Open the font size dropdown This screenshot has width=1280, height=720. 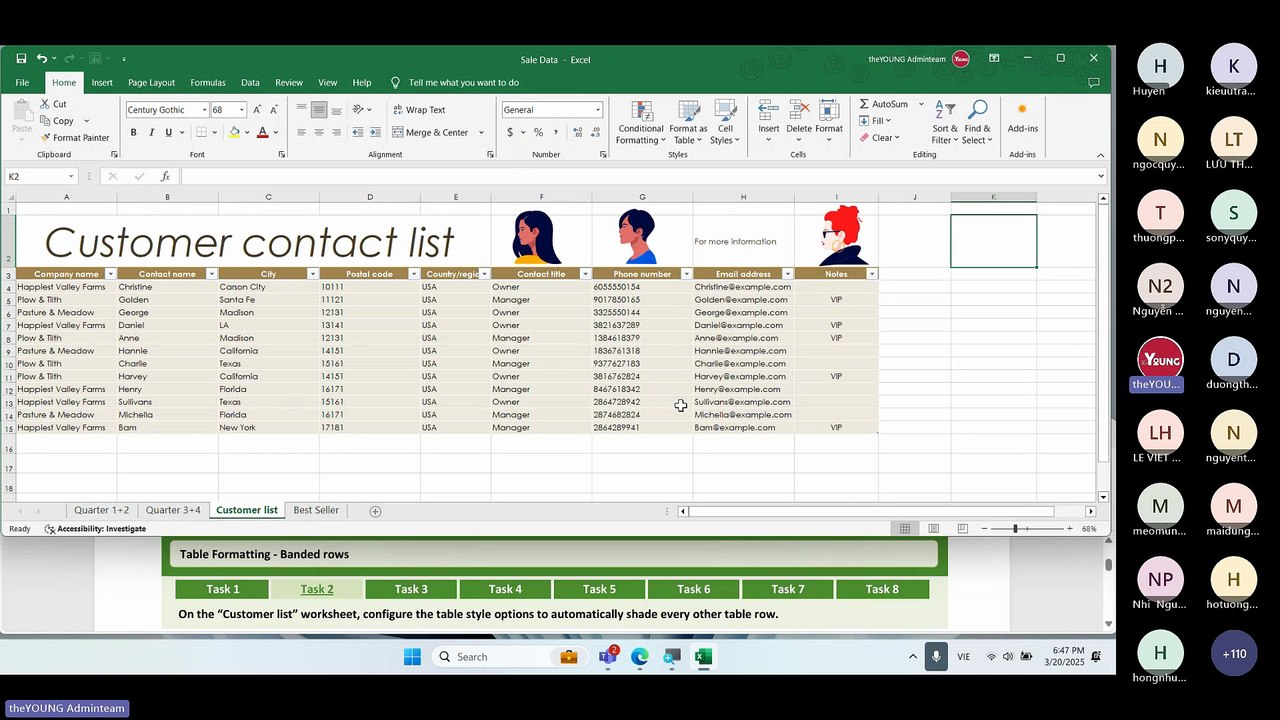click(242, 110)
